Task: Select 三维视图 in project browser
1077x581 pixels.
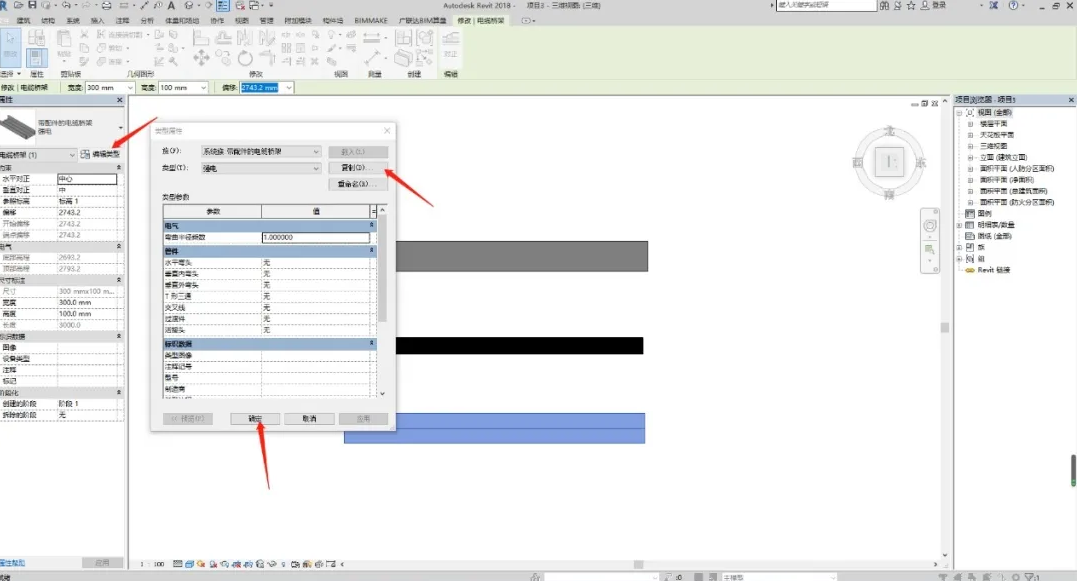Action: tap(993, 146)
